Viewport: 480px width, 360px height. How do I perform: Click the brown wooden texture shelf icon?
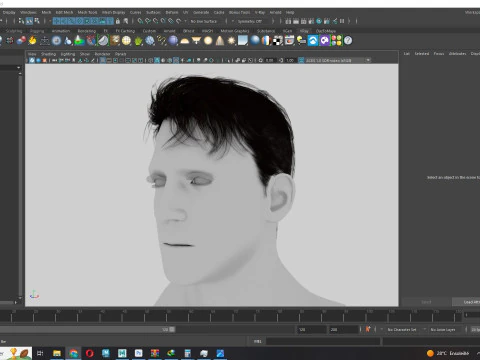[115, 41]
